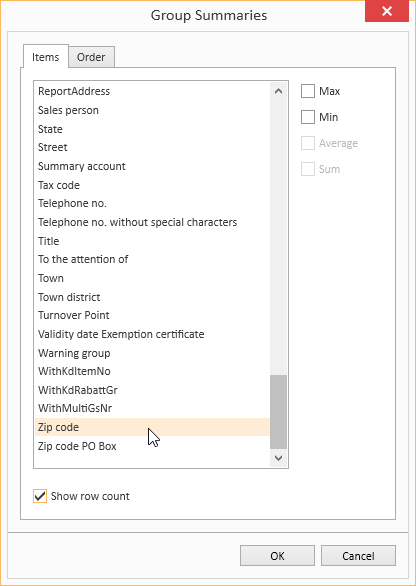This screenshot has height=586, width=416.
Task: Select the ReportAddress list item
Action: 152,92
